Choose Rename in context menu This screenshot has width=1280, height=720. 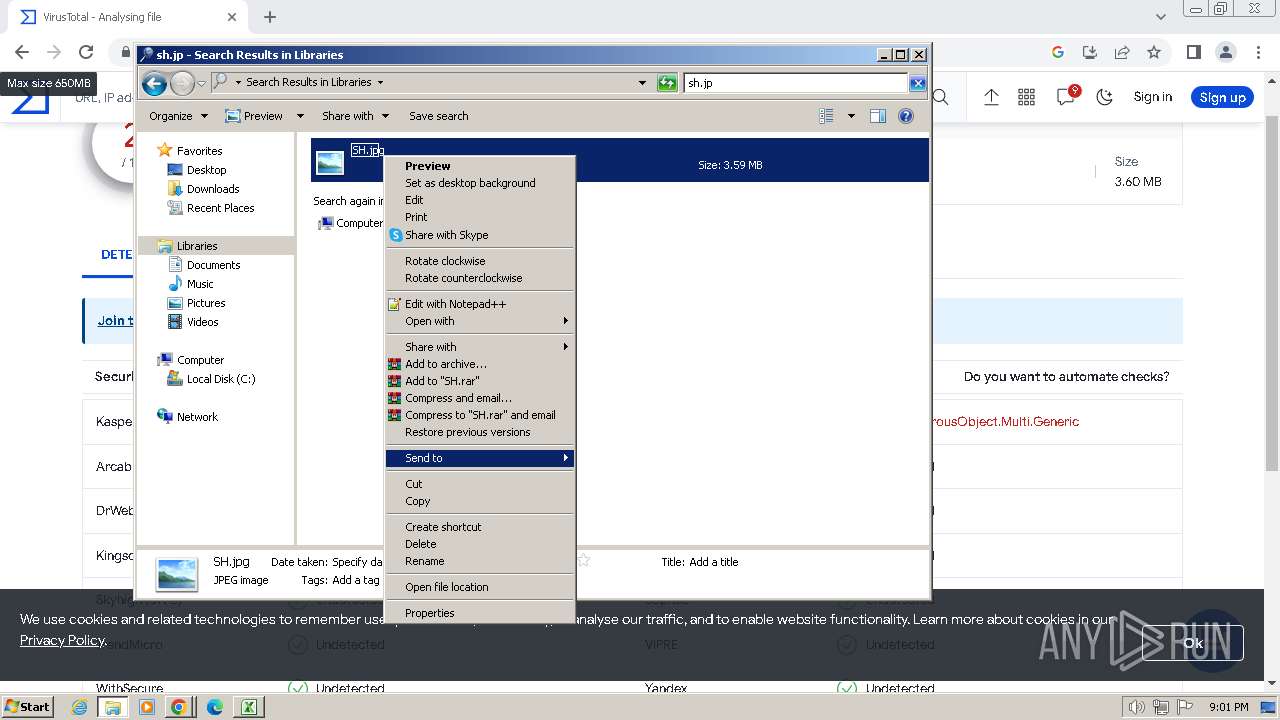(x=480, y=561)
